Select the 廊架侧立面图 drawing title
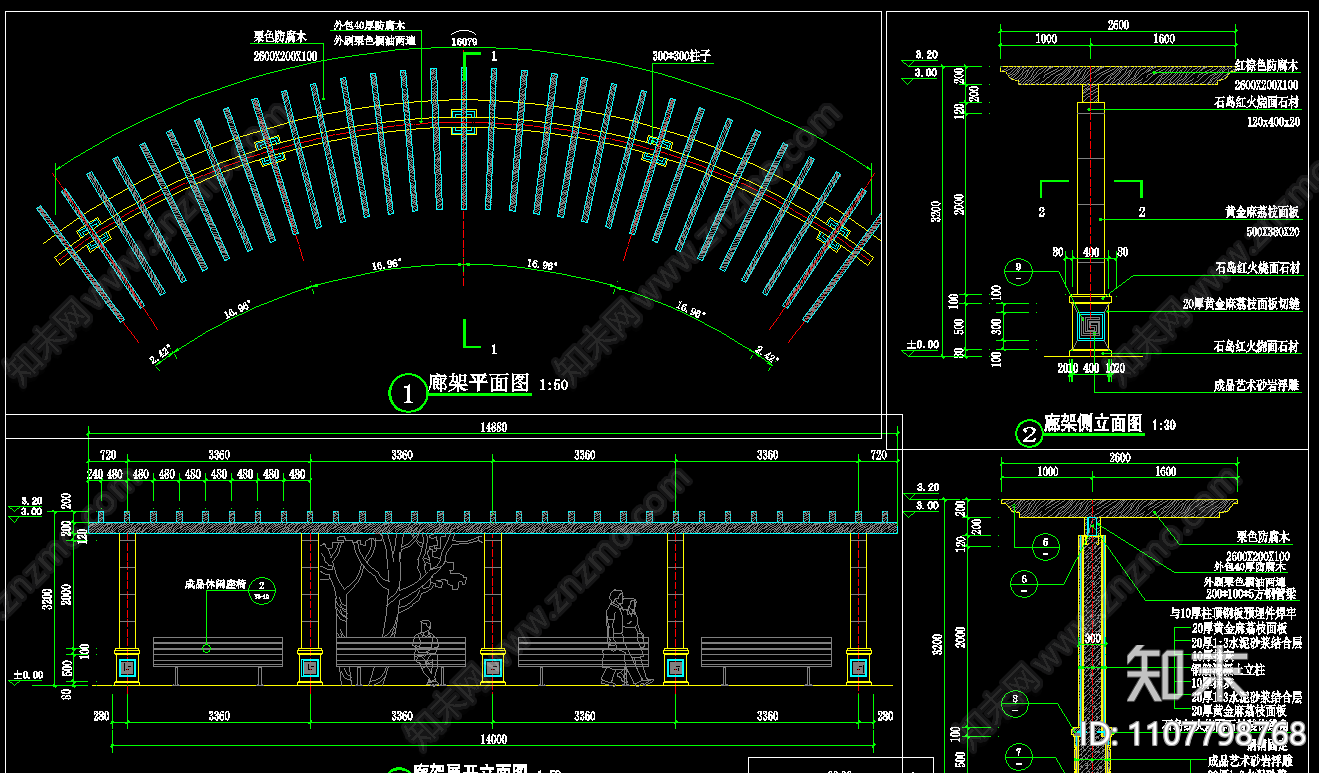1319x773 pixels. [x=1093, y=424]
